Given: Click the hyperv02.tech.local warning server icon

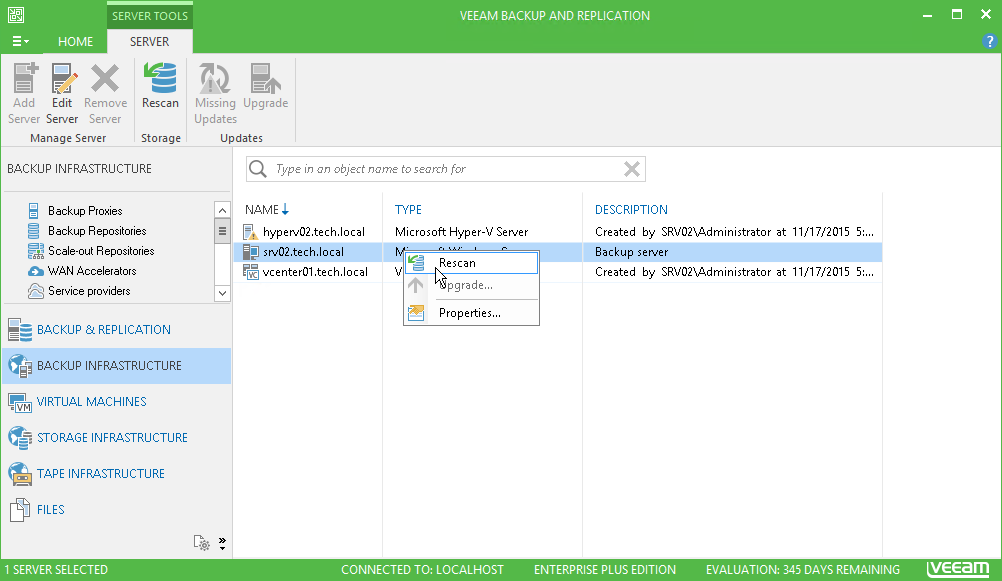Looking at the screenshot, I should [x=251, y=232].
